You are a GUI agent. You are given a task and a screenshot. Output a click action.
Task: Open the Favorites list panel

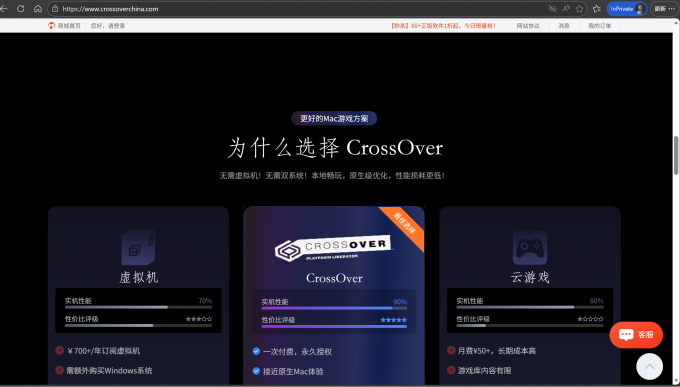(597, 9)
